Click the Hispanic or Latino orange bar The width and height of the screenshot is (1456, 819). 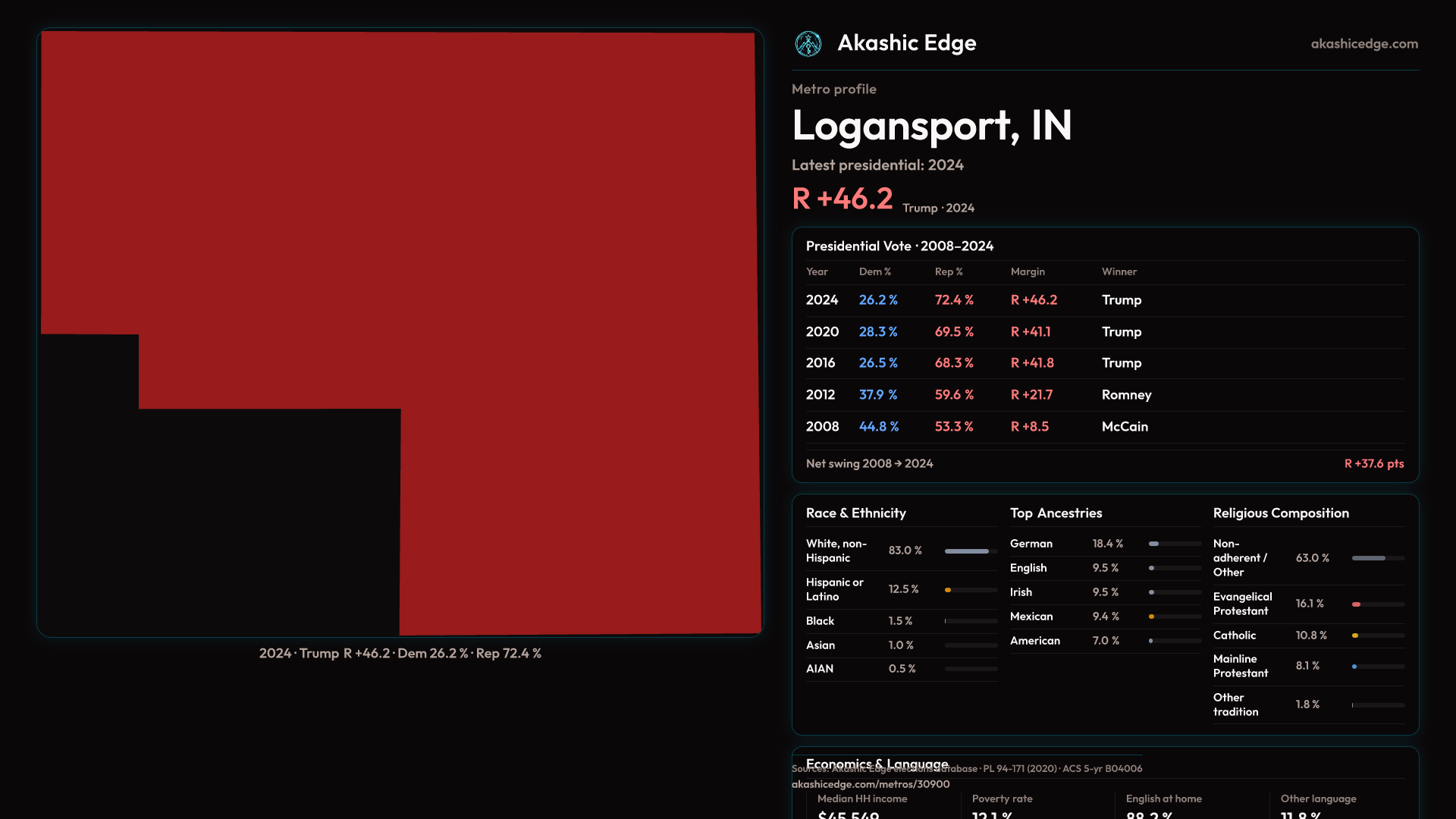949,590
